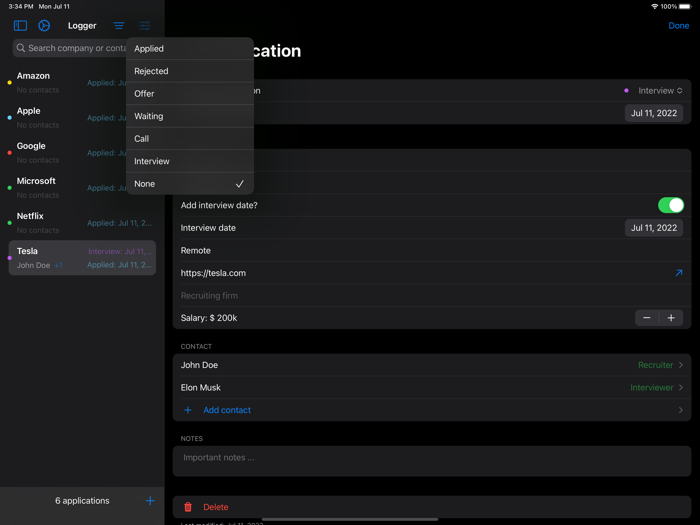Click the search magnifier icon
700x525 pixels.
[21, 48]
